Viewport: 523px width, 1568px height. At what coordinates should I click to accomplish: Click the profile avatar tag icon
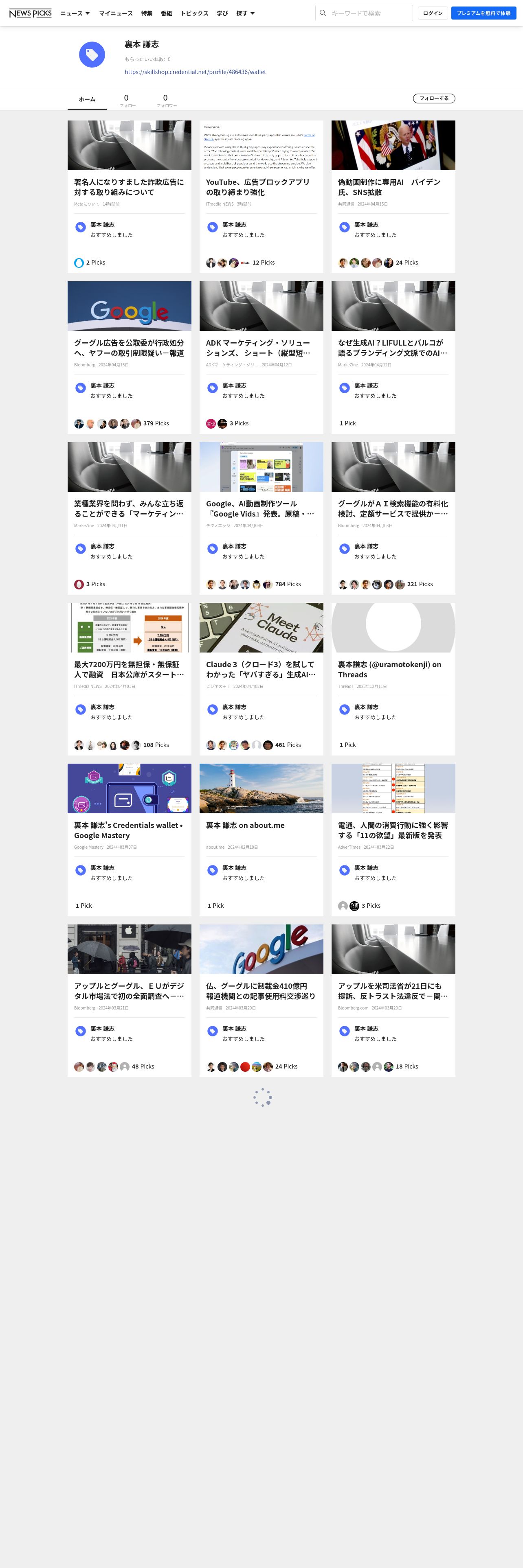(92, 55)
